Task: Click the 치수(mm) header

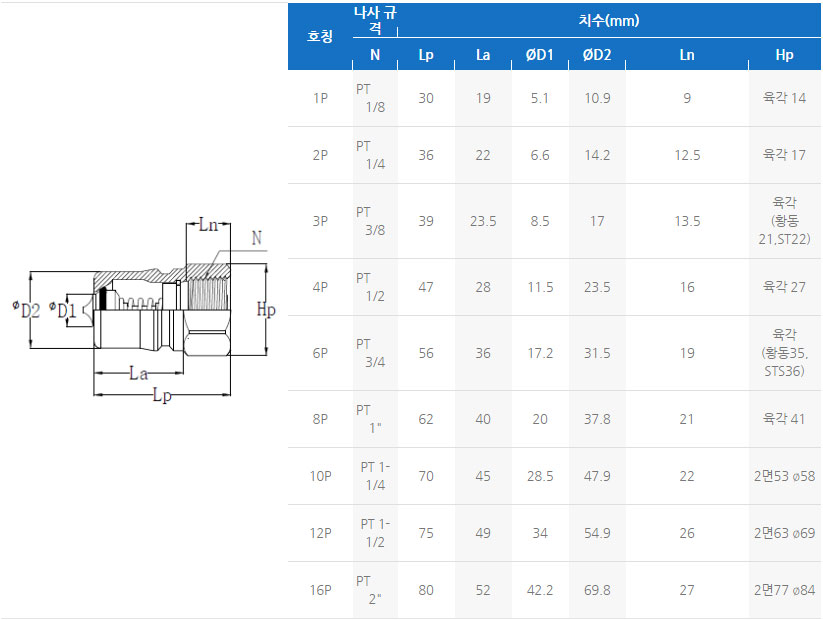Action: 608,20
